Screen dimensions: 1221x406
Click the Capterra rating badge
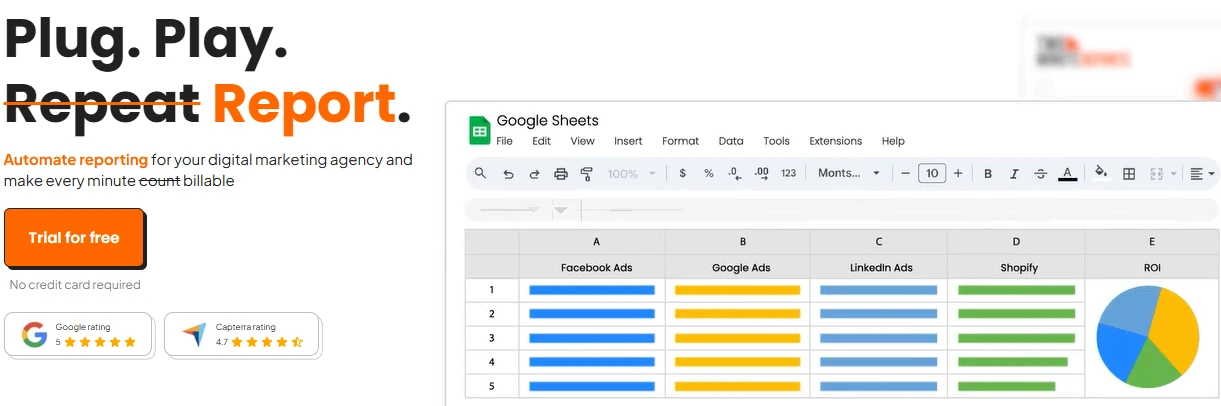pos(242,334)
